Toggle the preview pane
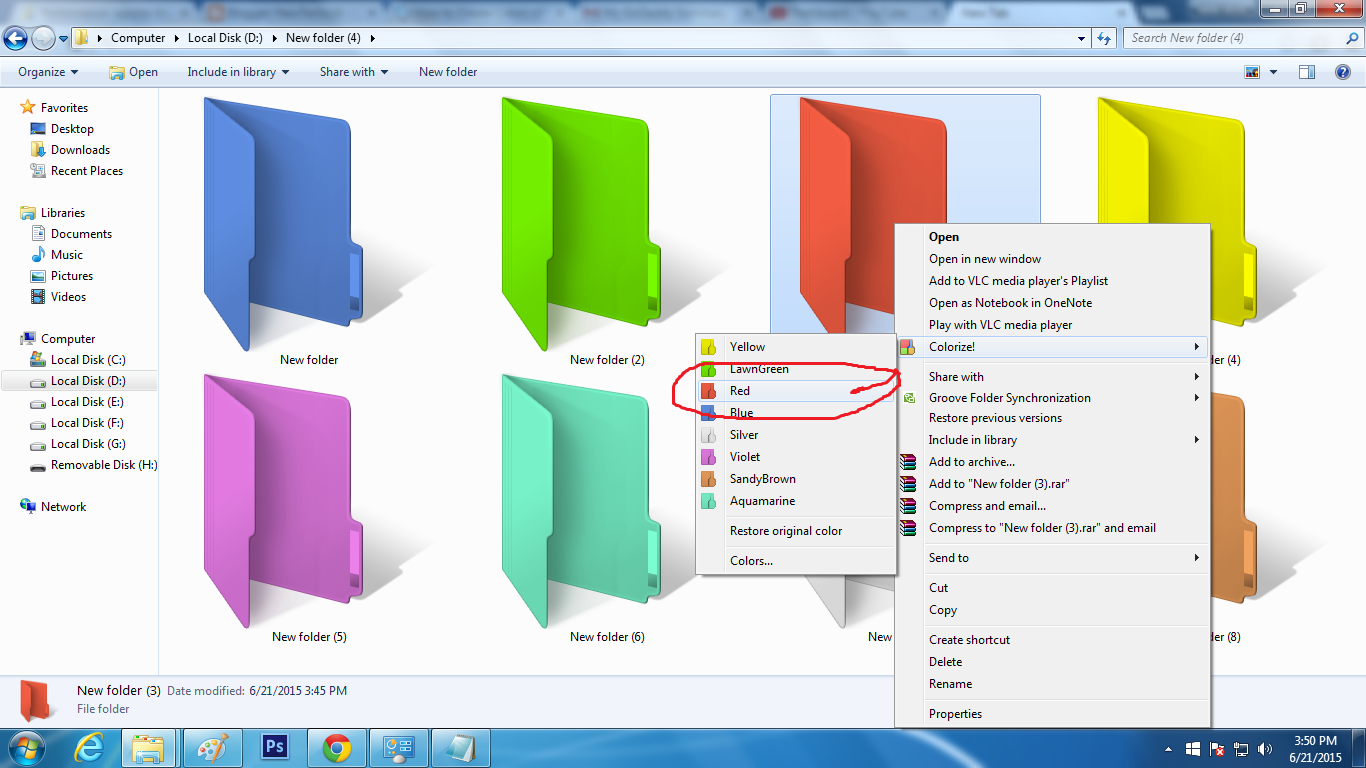1366x768 pixels. [1306, 71]
